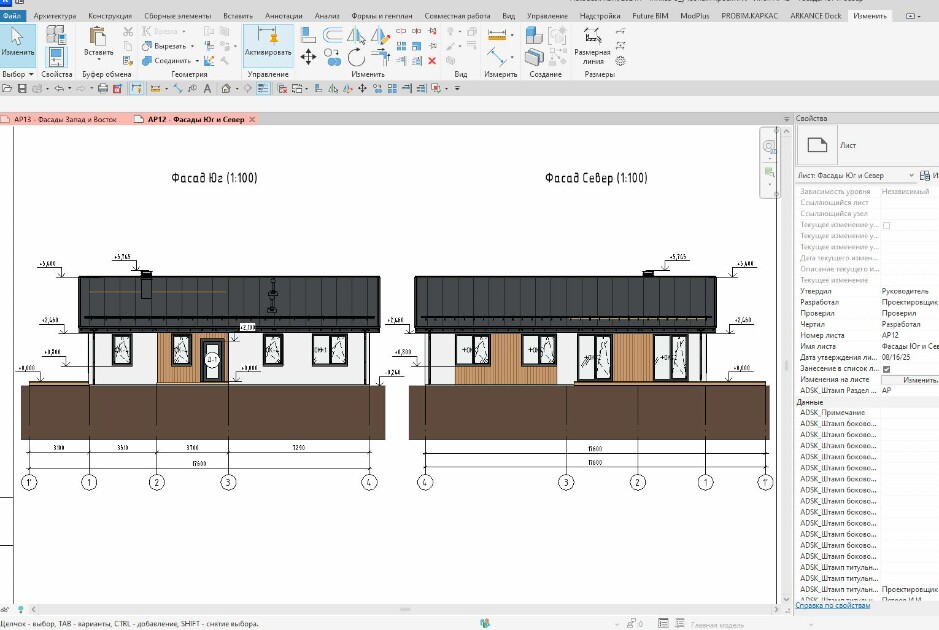Switch to the ModPlus ribbon tab

click(695, 16)
